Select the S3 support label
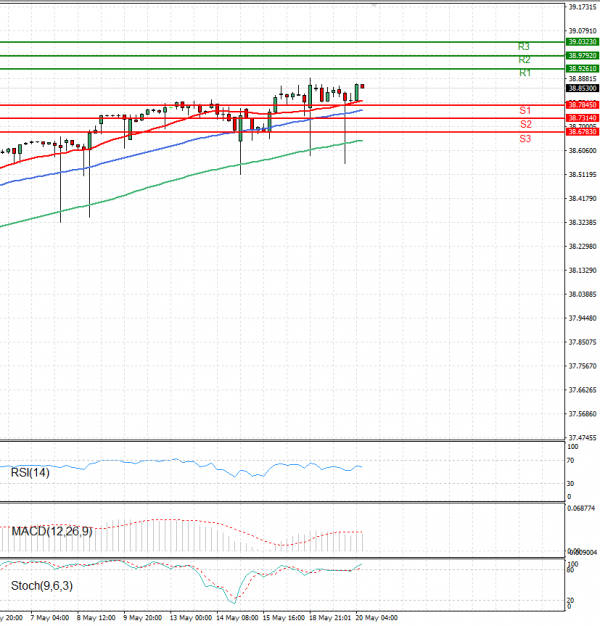 tap(524, 138)
